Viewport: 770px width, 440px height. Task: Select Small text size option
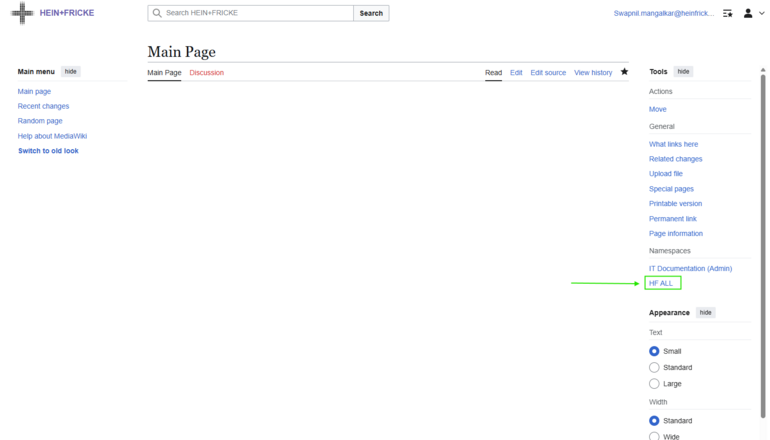pos(654,351)
